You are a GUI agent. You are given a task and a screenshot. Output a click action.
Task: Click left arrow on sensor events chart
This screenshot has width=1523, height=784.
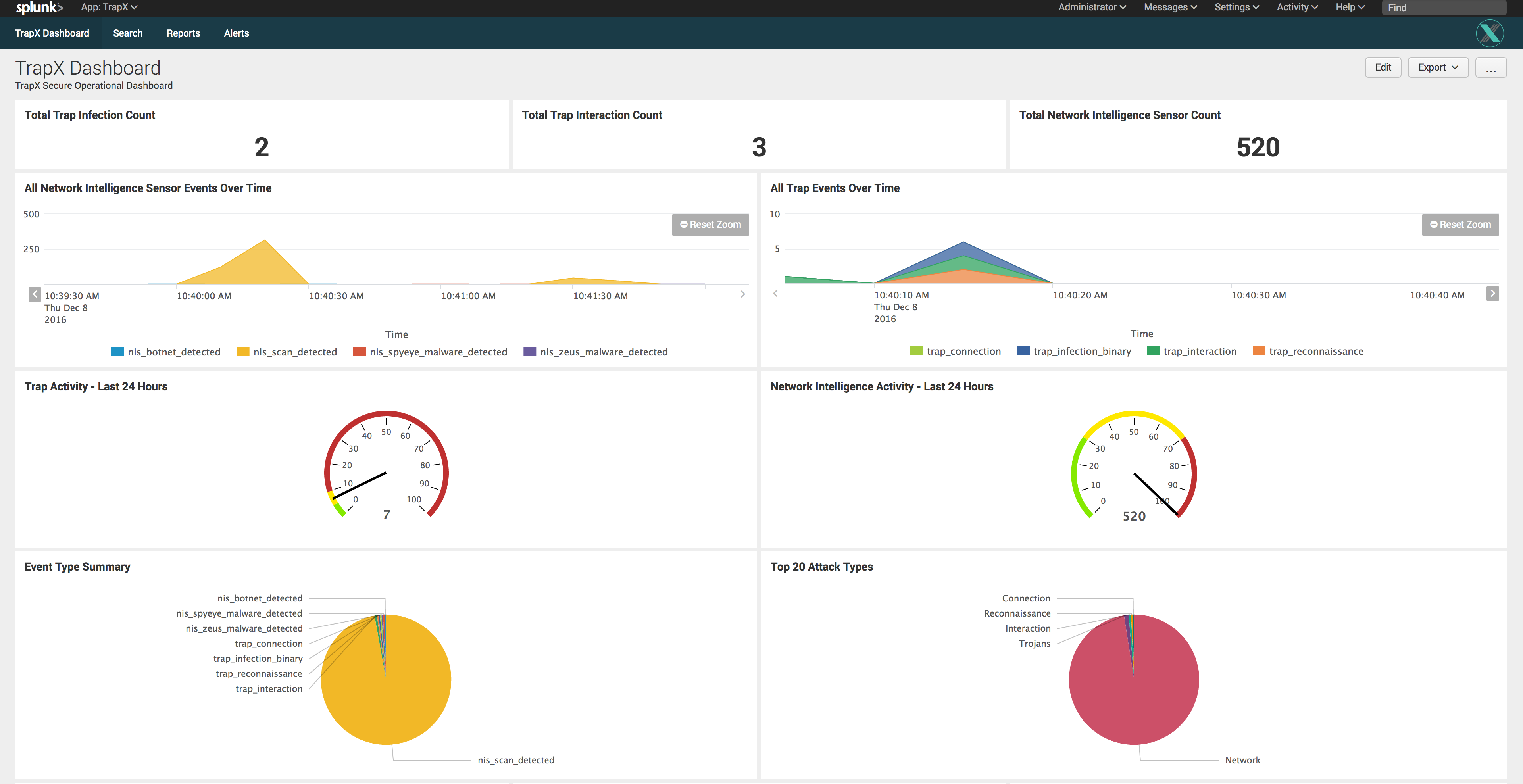point(35,294)
